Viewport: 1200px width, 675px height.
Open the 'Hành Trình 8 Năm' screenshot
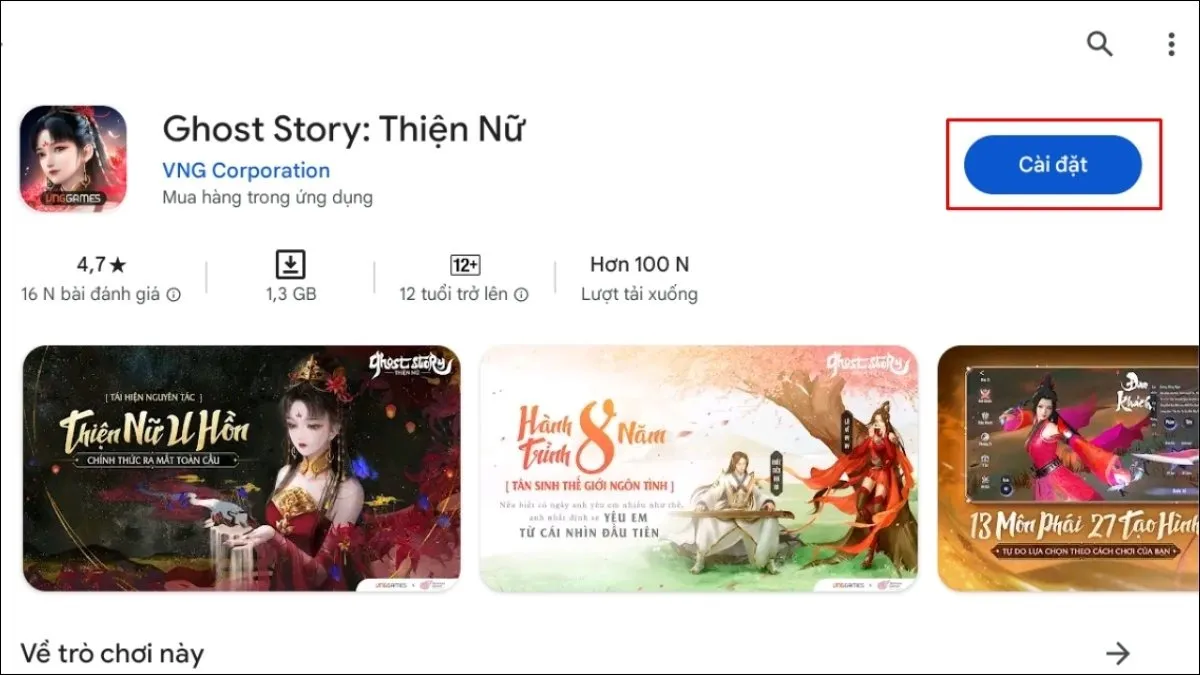[x=698, y=468]
